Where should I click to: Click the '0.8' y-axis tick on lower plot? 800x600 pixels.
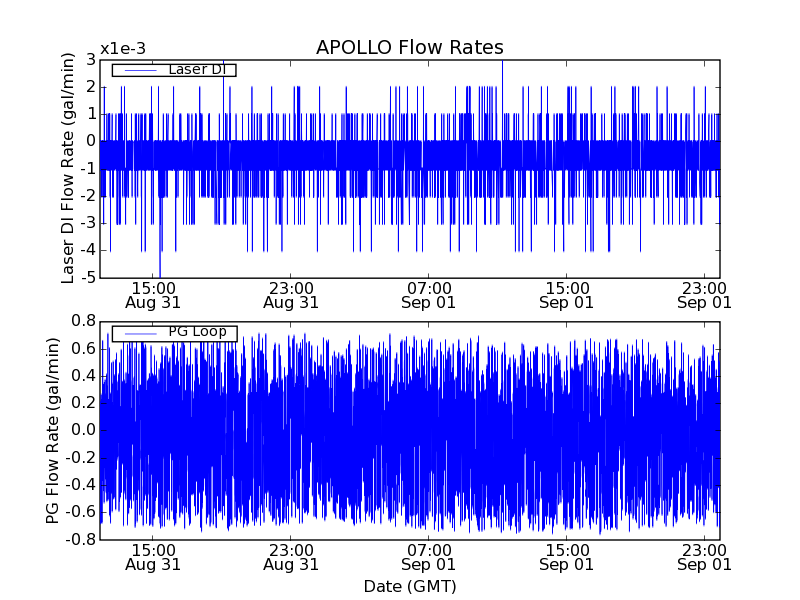(x=84, y=321)
